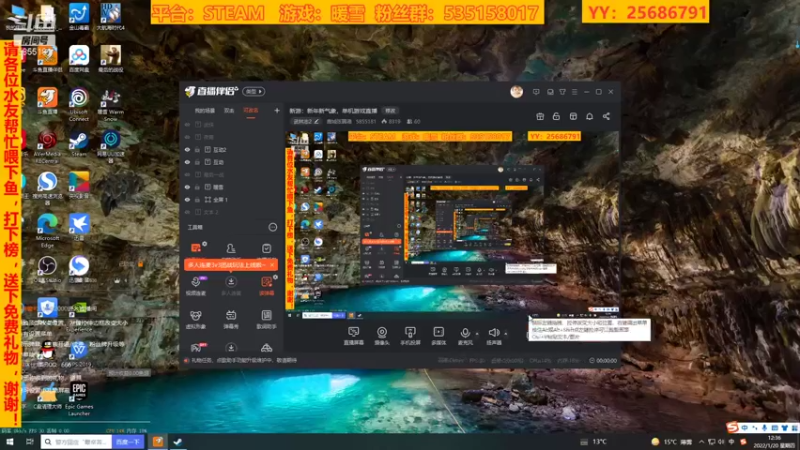Open Steam from the taskbar
Image resolution: width=800 pixels, height=450 pixels.
177,442
